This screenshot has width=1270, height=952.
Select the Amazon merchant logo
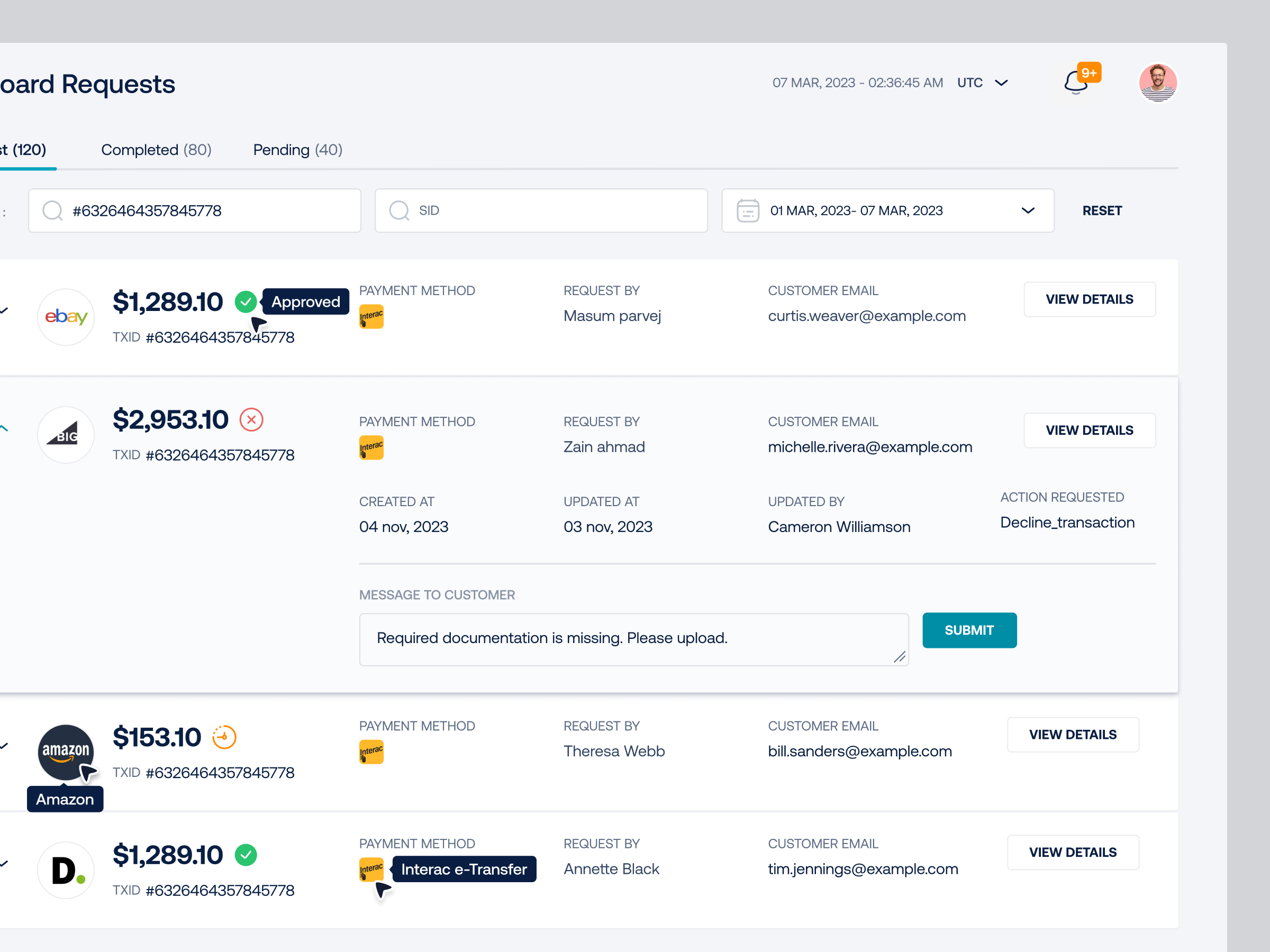[66, 751]
